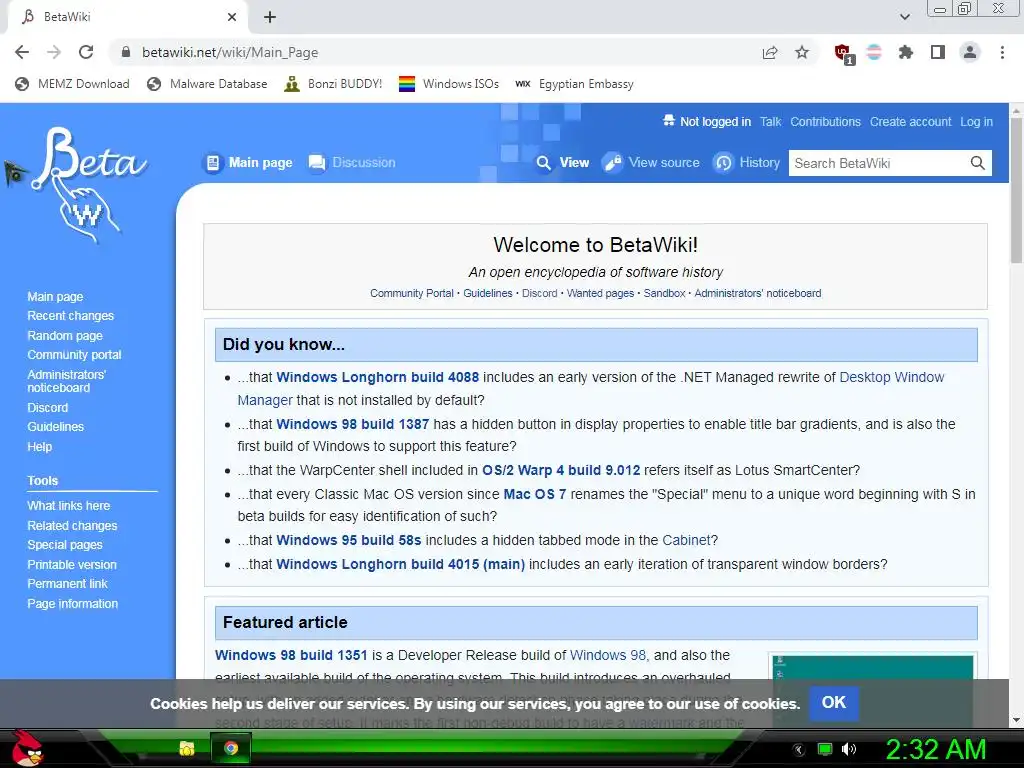Open the uBlock Origin extension icon
1024x768 pixels.
pos(843,53)
